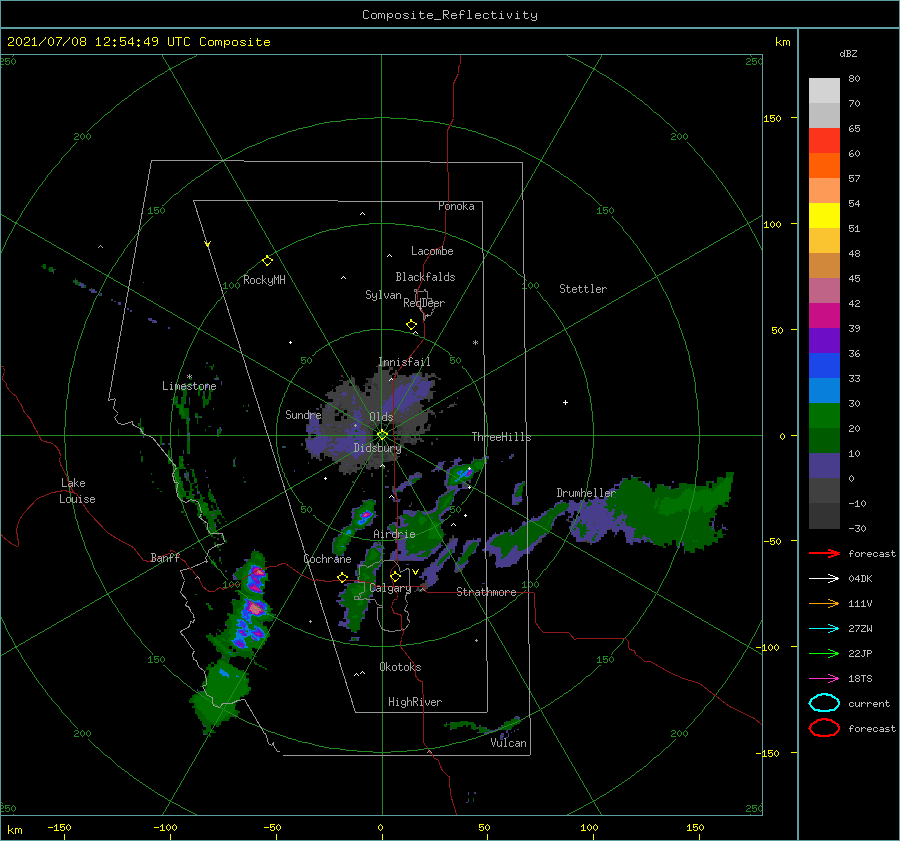This screenshot has height=841, width=900.
Task: Click the RedDeer city label
Action: pyautogui.click(x=424, y=303)
